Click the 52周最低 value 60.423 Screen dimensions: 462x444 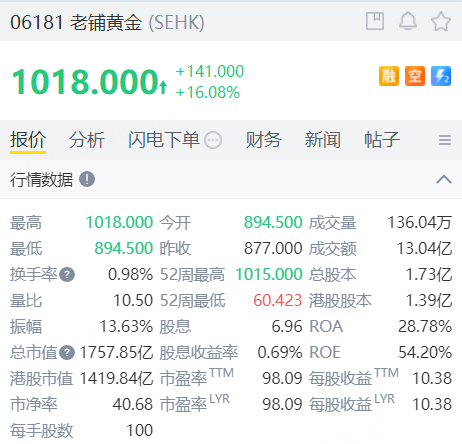(x=278, y=300)
